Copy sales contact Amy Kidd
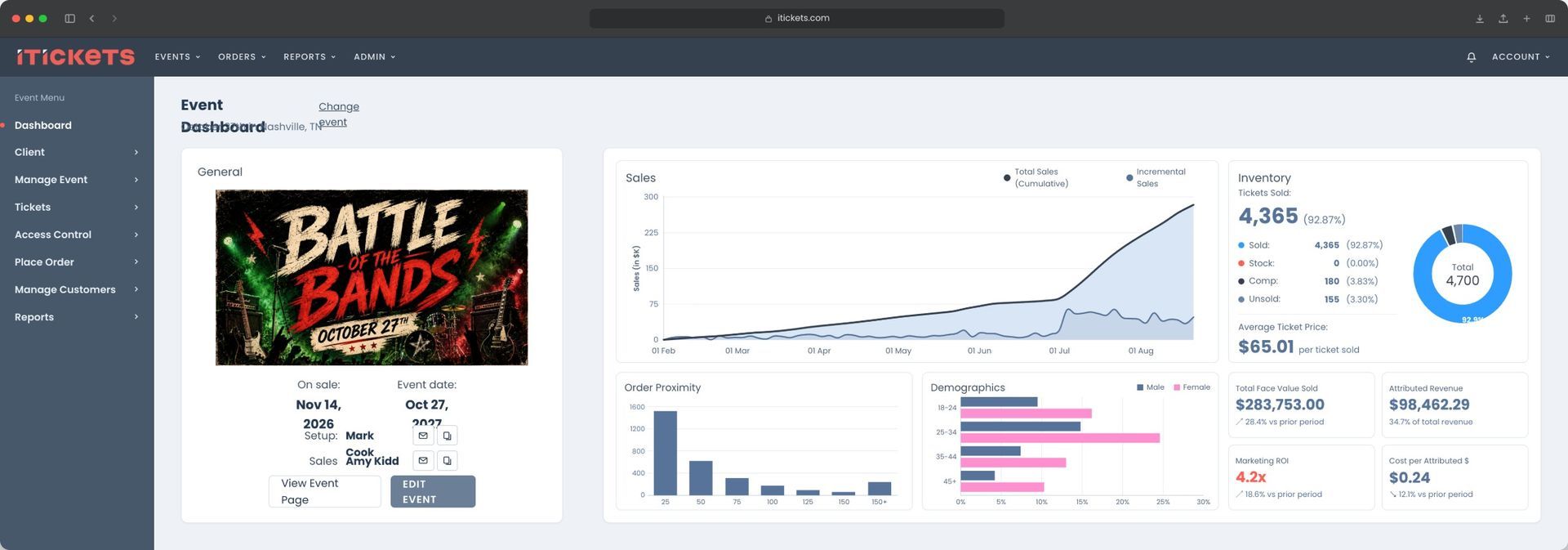 447,461
